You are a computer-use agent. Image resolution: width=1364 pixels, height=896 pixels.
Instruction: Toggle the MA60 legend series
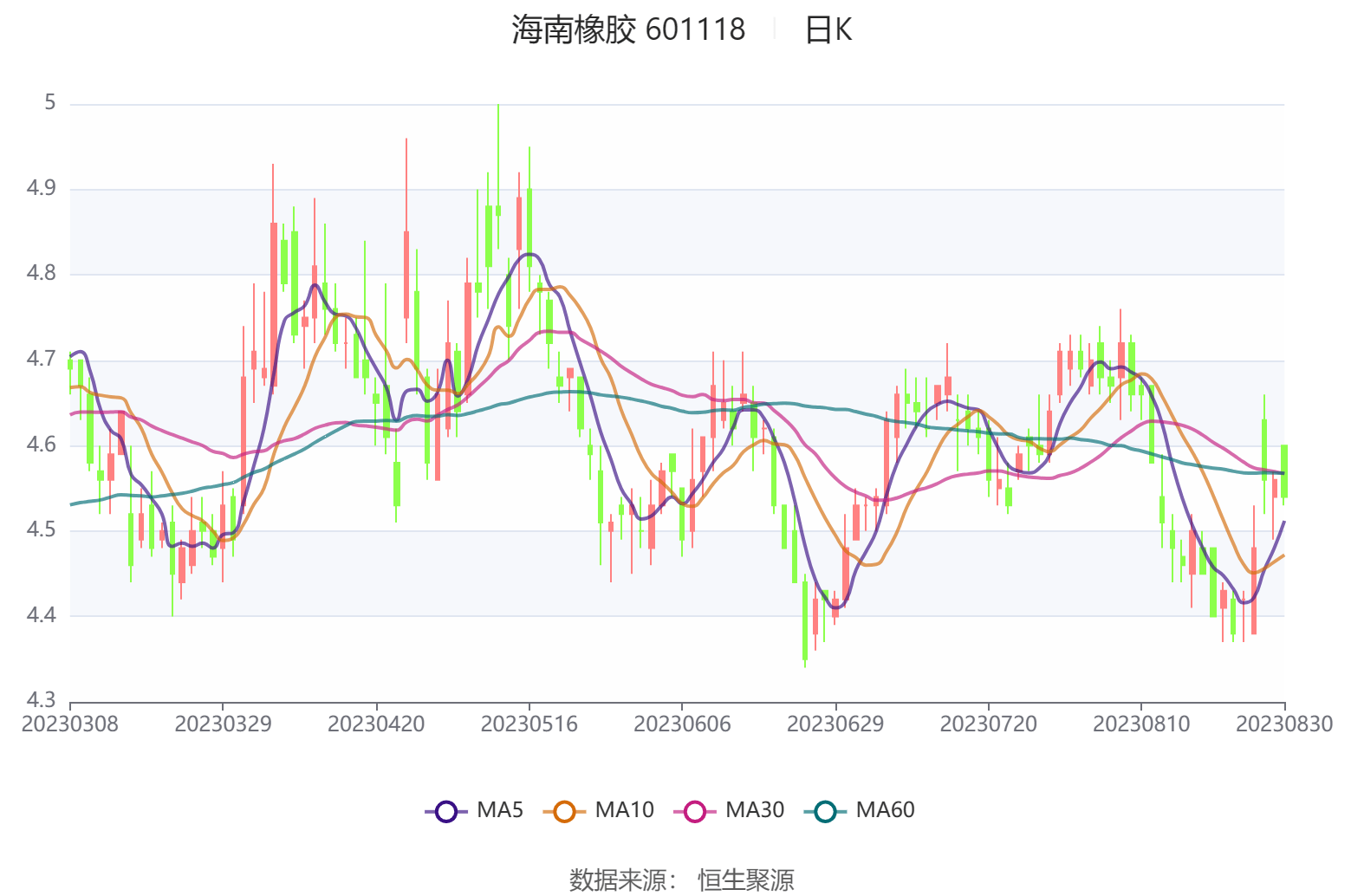(x=860, y=811)
